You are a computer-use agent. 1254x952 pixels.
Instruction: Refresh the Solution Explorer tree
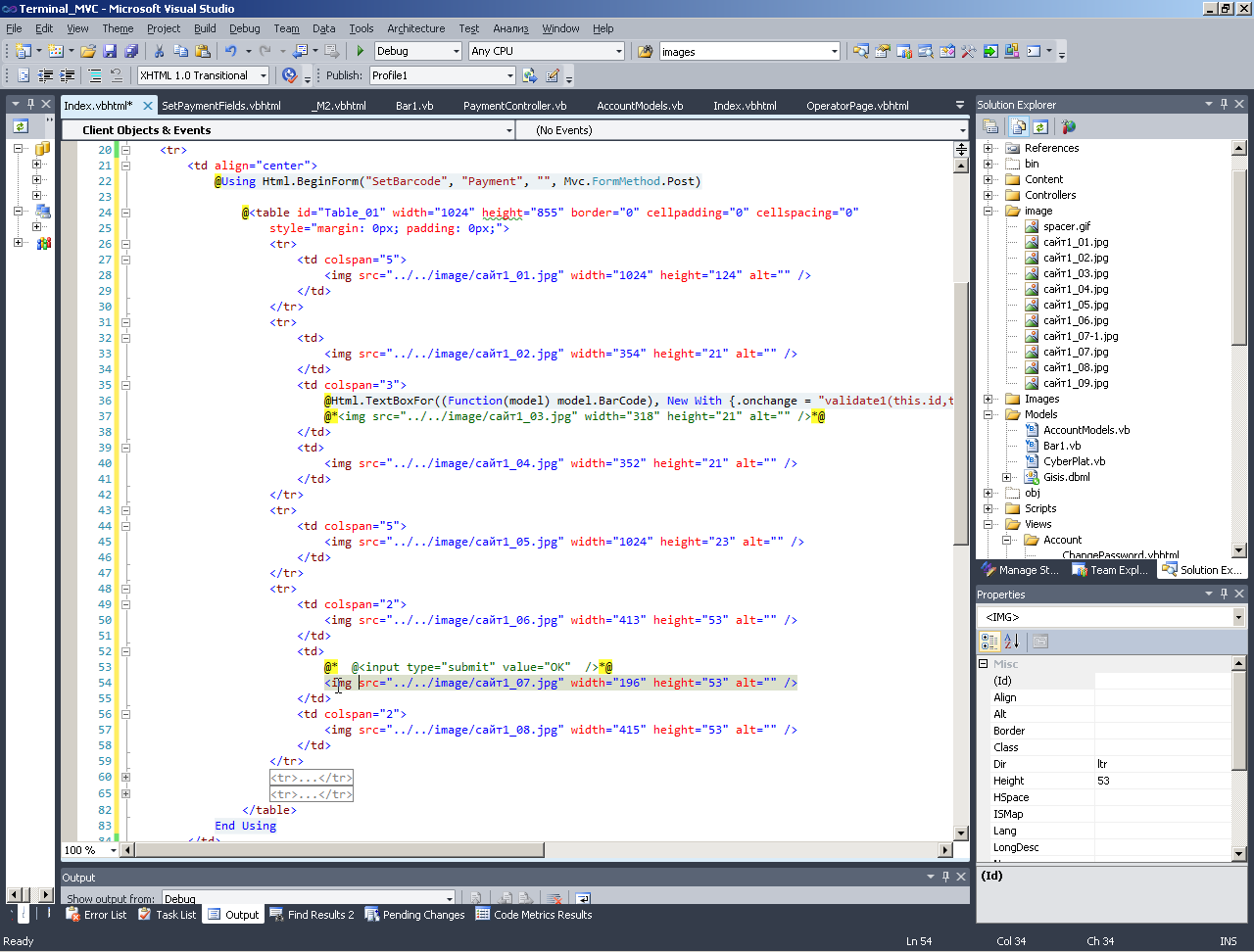tap(1040, 126)
